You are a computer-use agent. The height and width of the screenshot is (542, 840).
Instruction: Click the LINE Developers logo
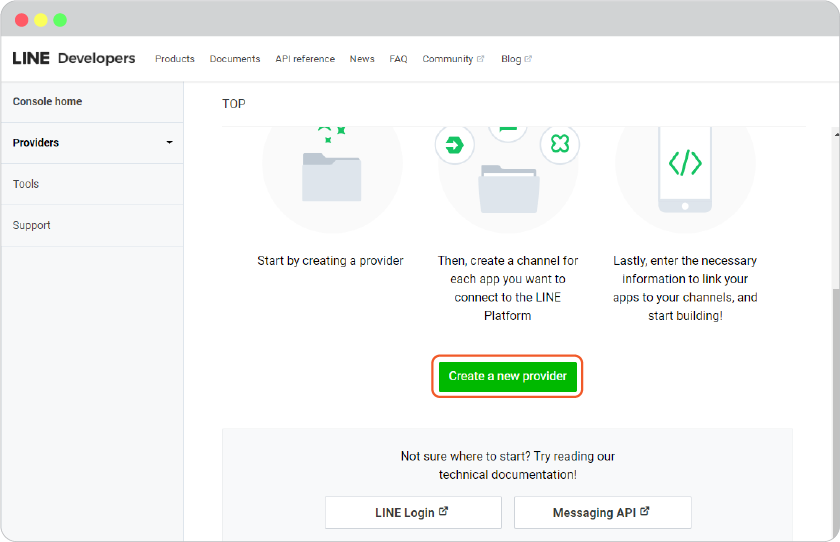click(x=74, y=58)
